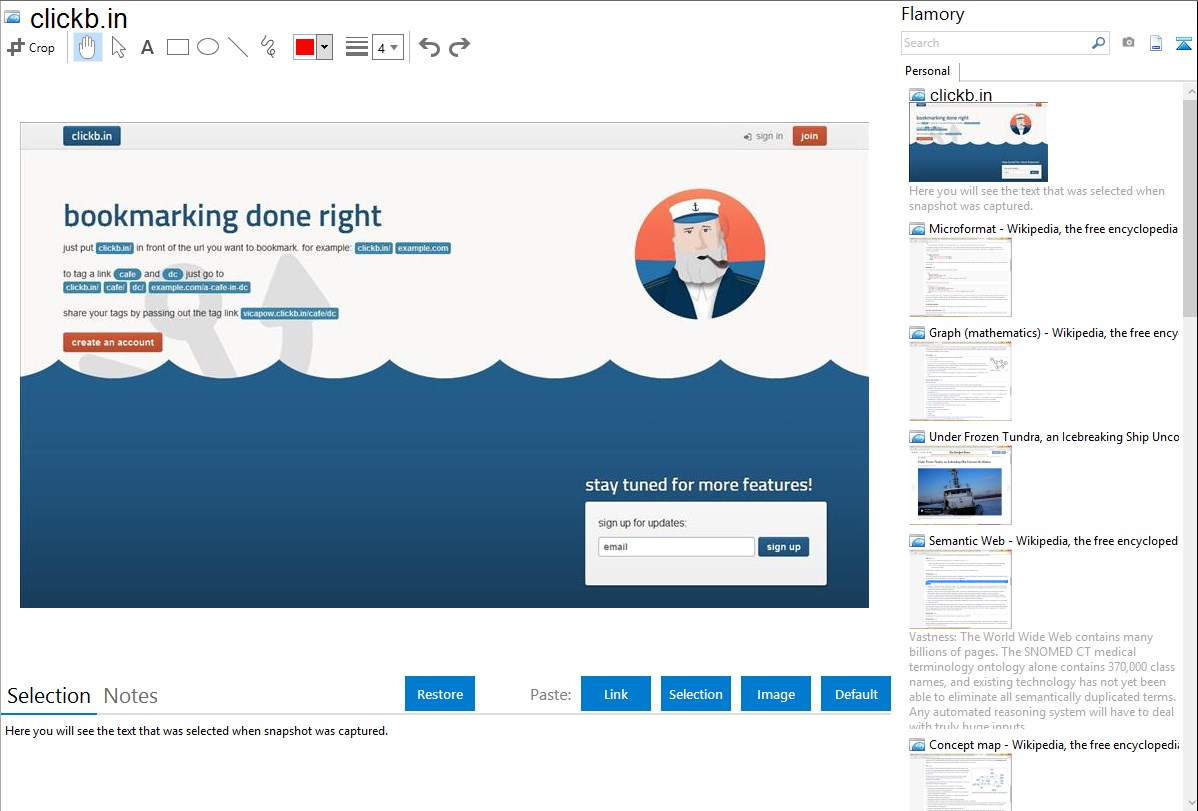Paste as Image
The width and height of the screenshot is (1198, 811).
click(775, 694)
